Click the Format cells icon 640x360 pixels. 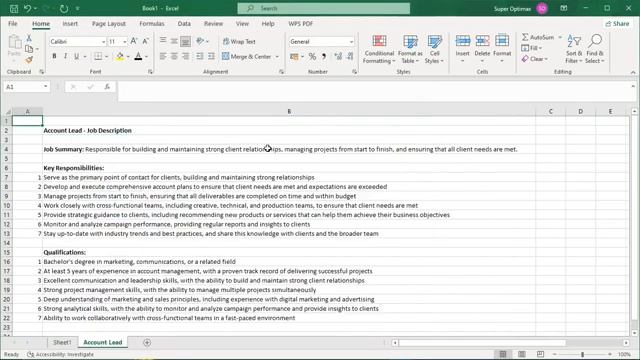point(502,41)
